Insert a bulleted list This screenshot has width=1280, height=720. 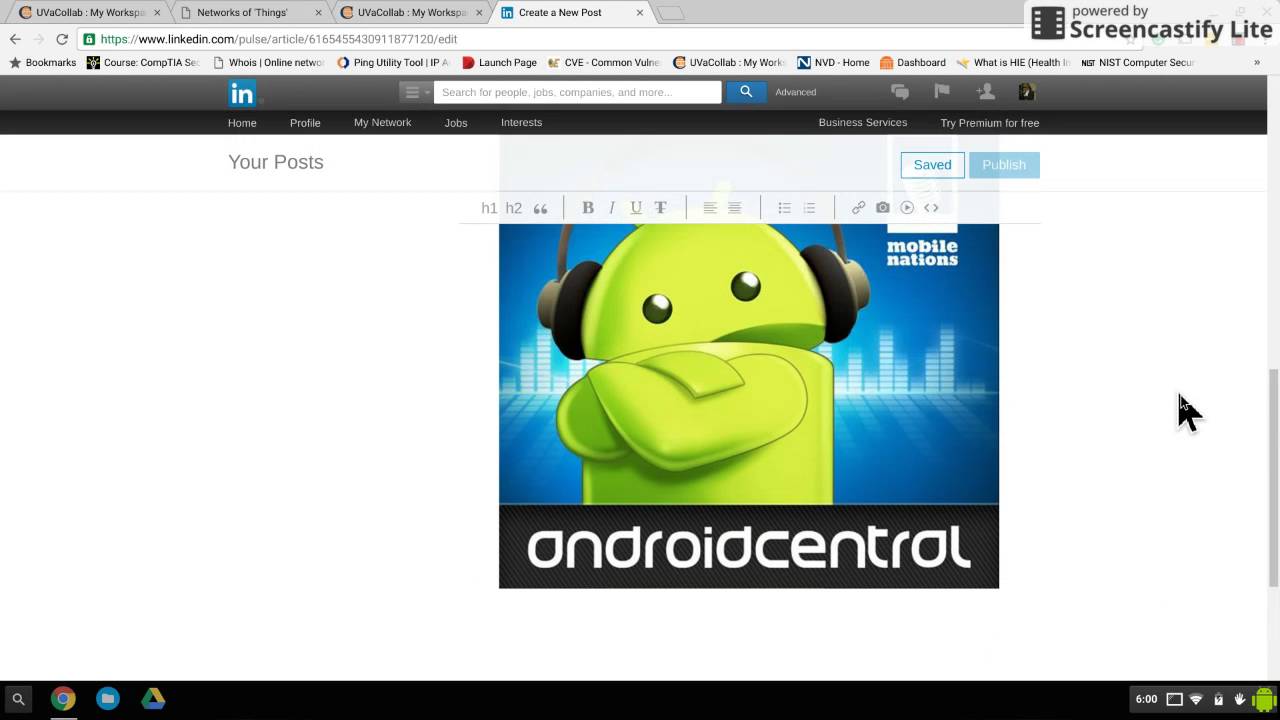tap(785, 208)
